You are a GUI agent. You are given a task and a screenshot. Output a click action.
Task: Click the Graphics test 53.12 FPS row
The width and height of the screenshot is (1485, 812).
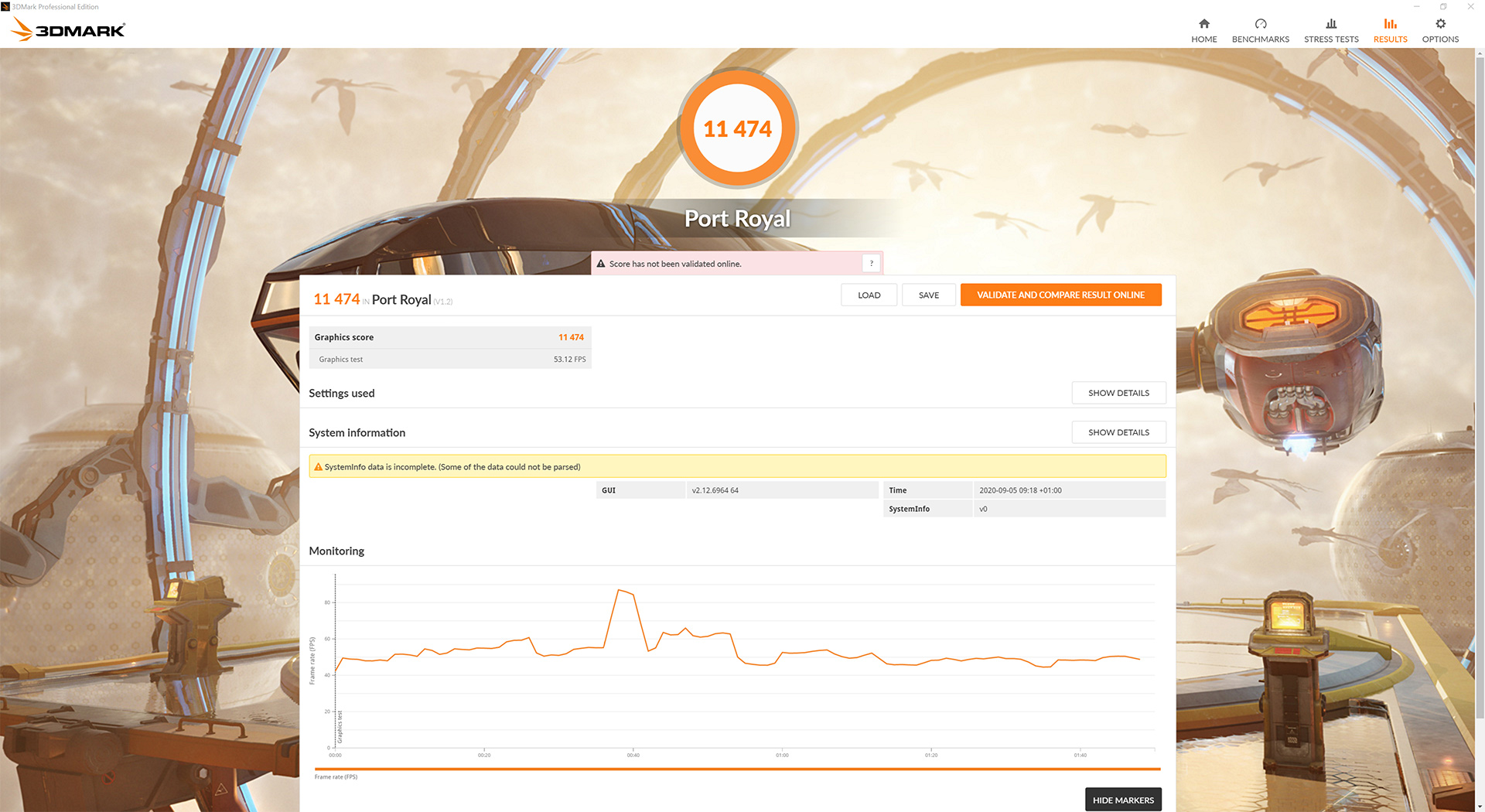point(450,359)
